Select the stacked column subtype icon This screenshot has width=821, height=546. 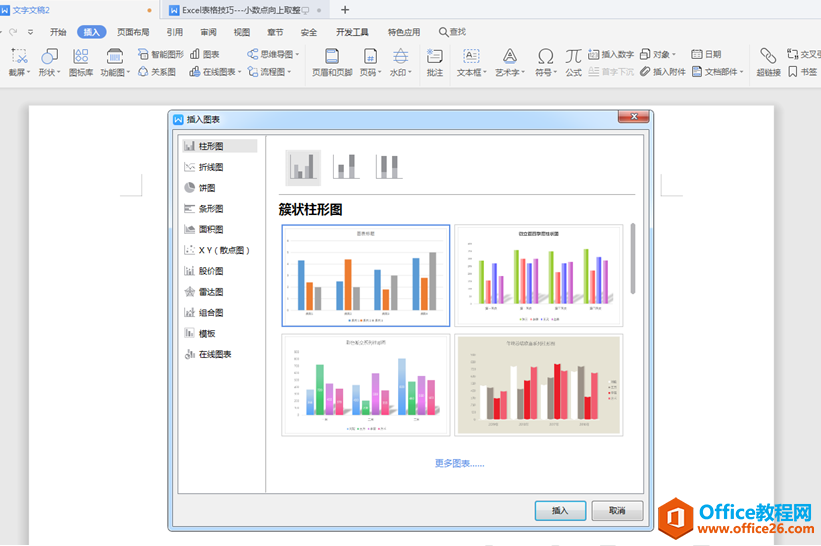coord(346,167)
